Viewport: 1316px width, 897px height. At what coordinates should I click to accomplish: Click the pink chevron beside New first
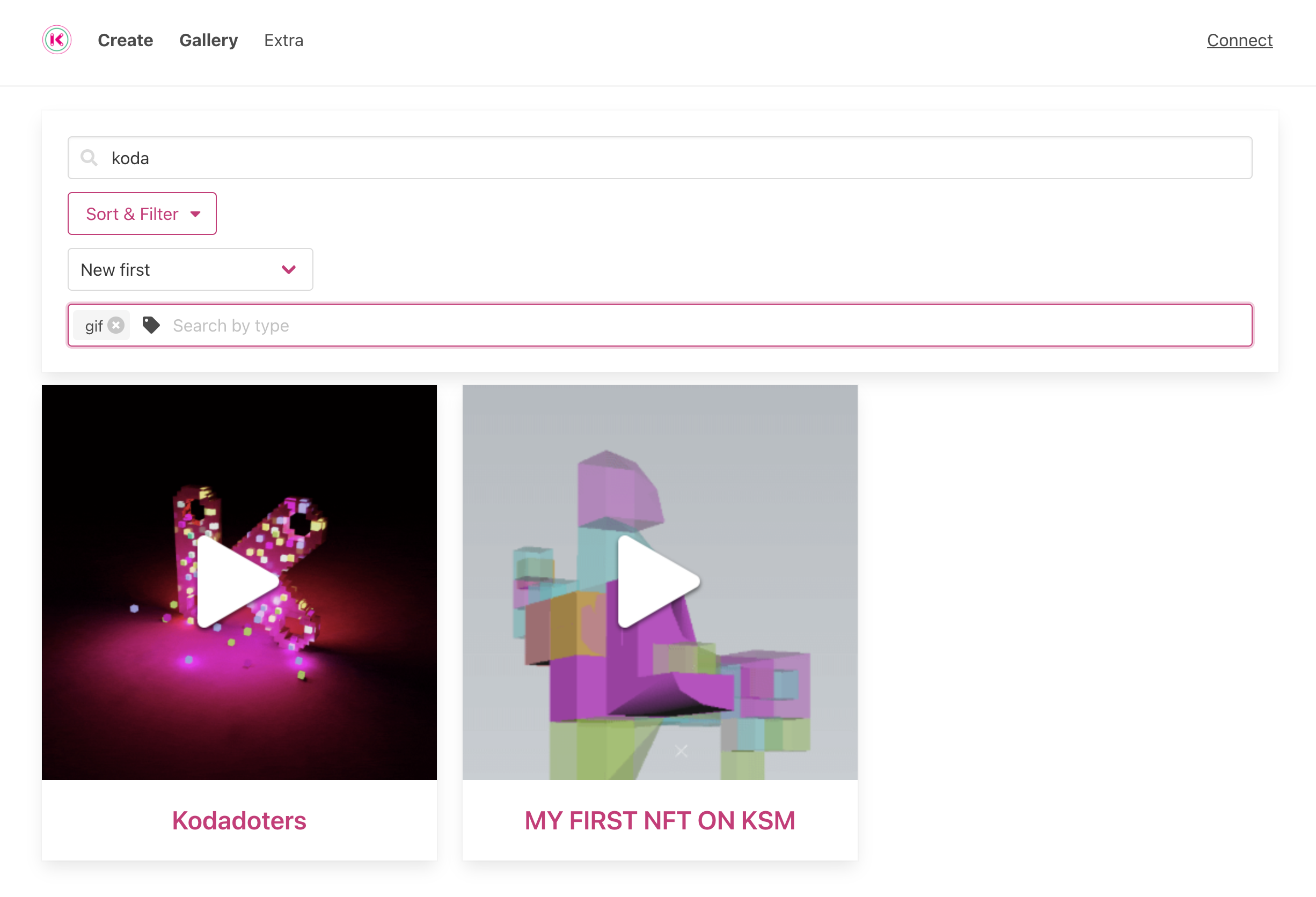289,269
